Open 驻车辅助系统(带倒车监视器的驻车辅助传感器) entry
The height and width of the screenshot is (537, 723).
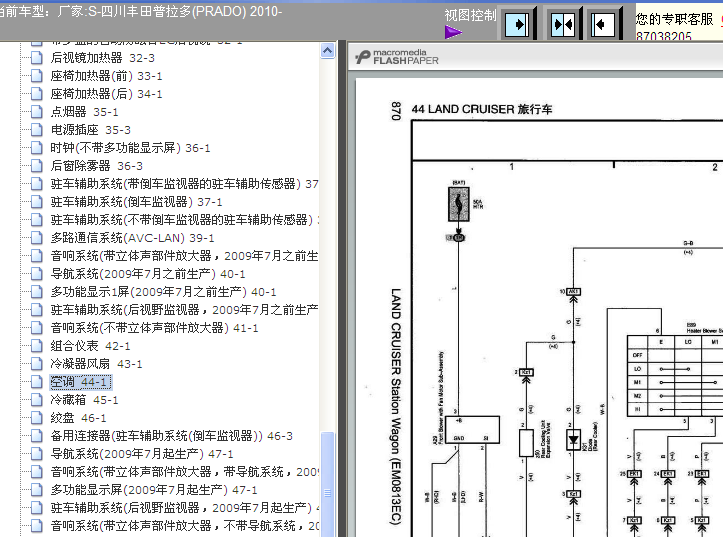tap(184, 184)
